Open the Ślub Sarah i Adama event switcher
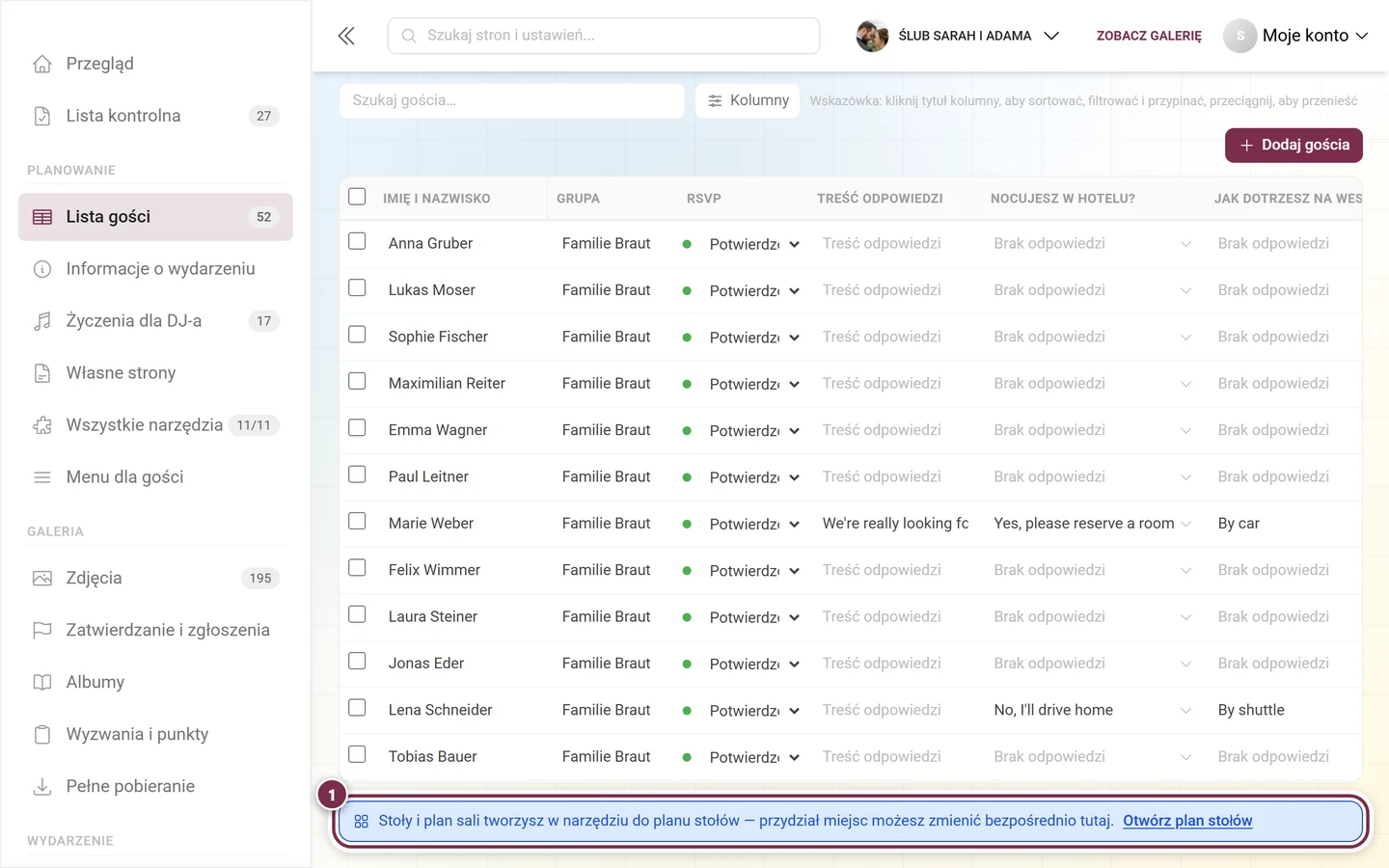 coord(958,36)
